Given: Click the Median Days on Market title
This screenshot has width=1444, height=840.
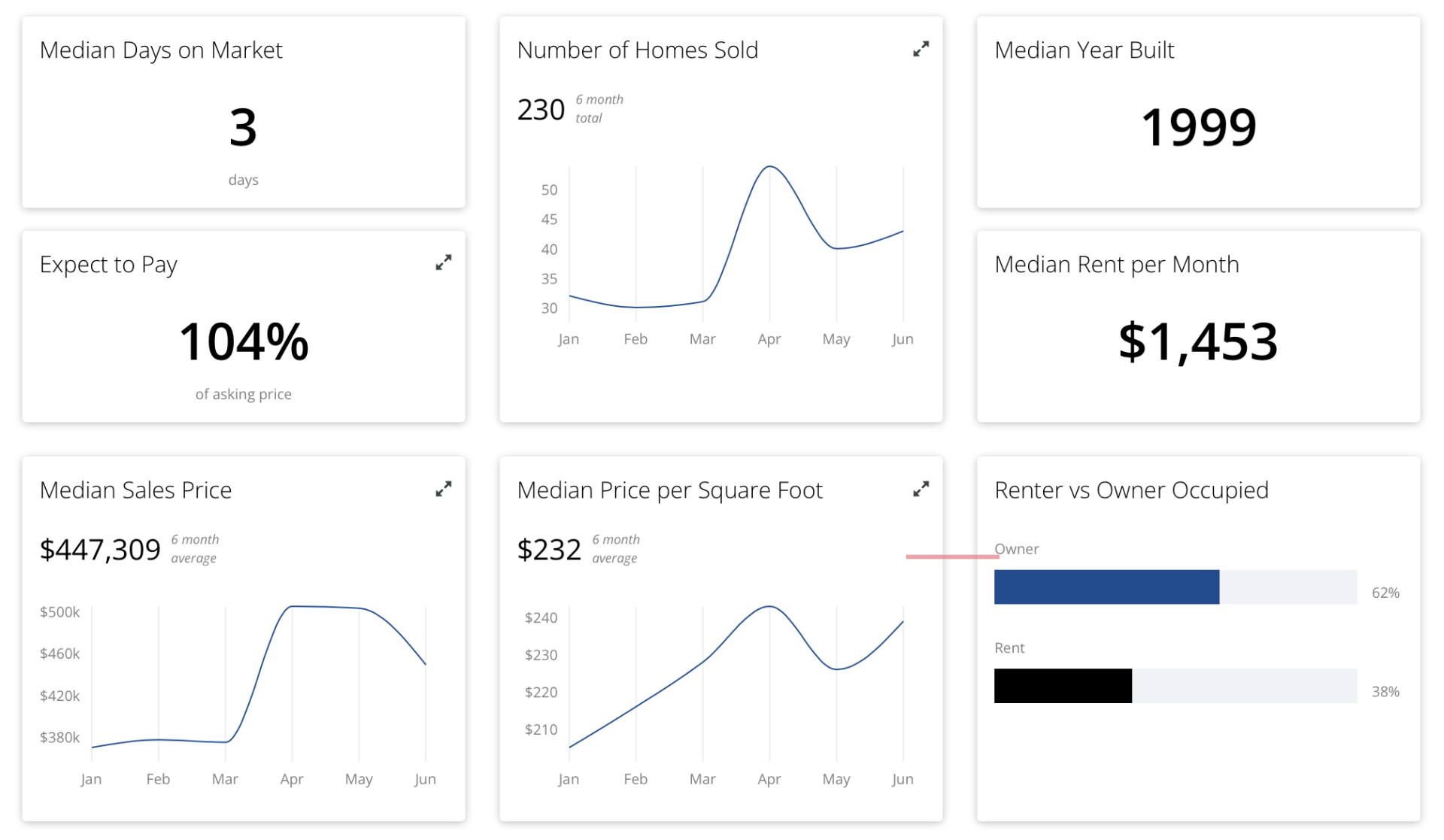Looking at the screenshot, I should click(x=161, y=50).
